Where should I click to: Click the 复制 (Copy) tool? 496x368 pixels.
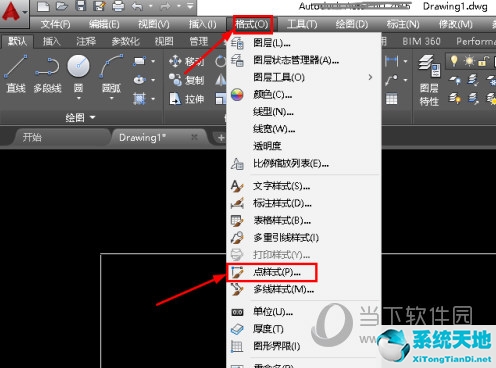(186, 80)
